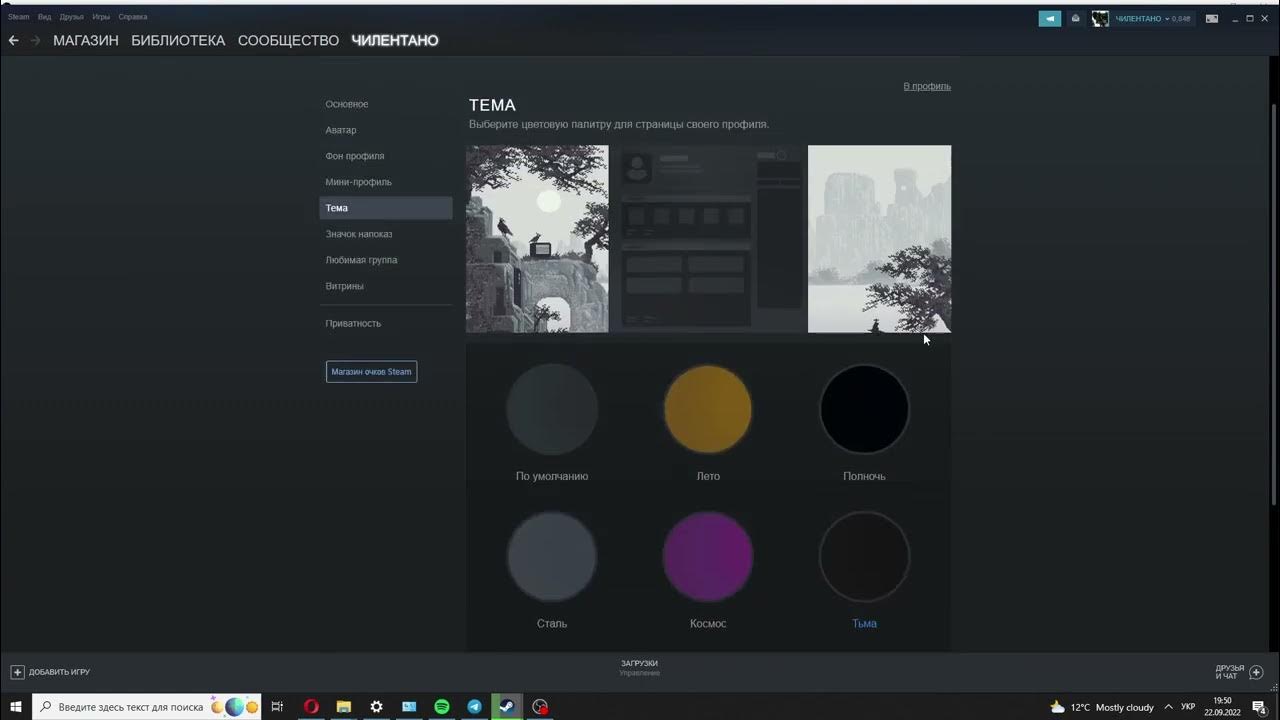Open Task View on the taskbar
This screenshot has width=1280, height=720.
click(277, 707)
